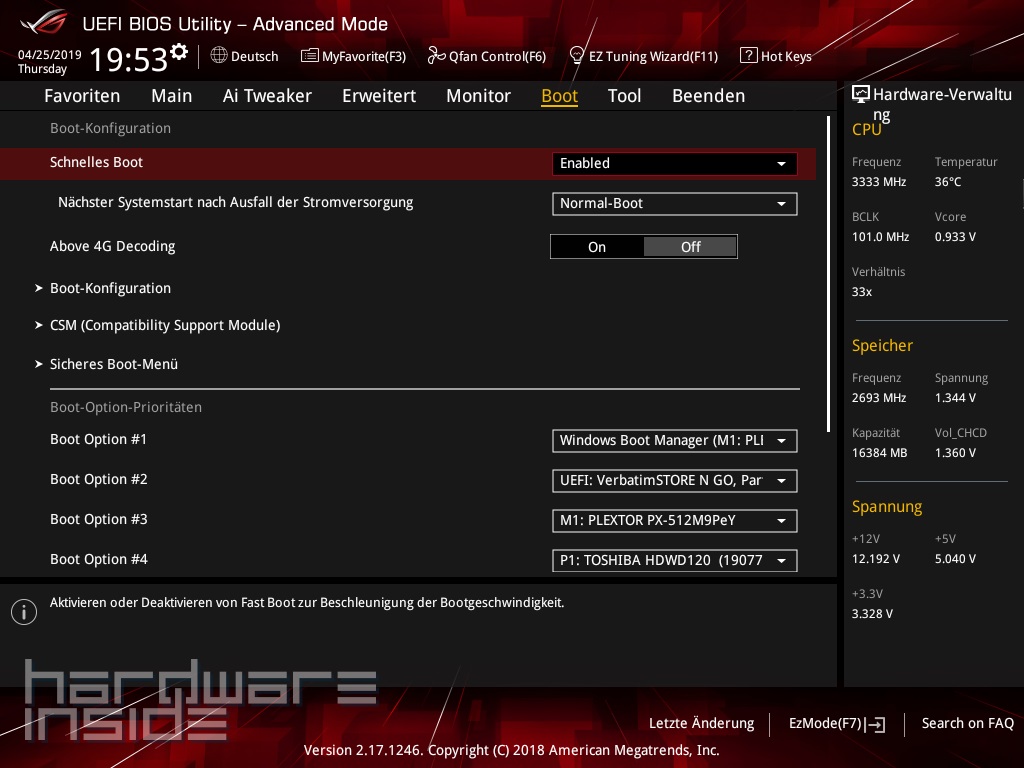Open Qfan Control fan icon

click(436, 56)
